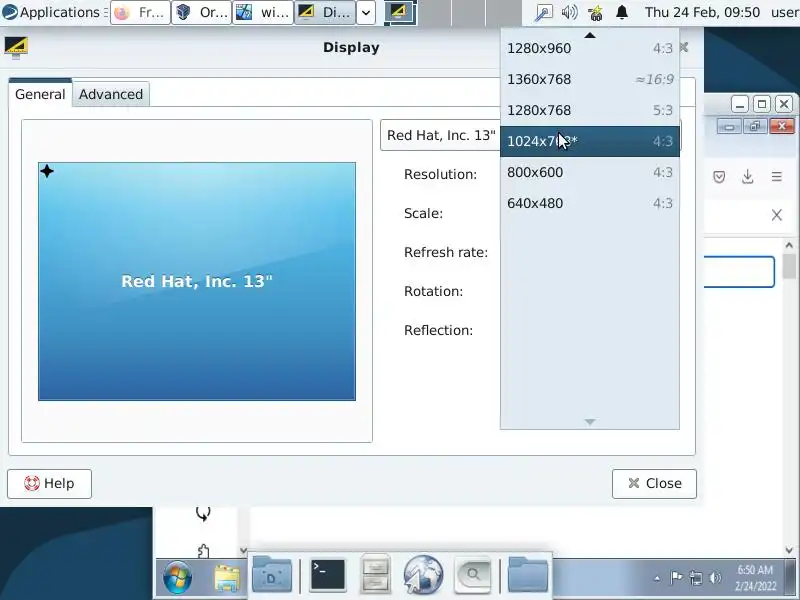Image resolution: width=800 pixels, height=600 pixels.
Task: Open the window list dropdown arrow in panel
Action: pyautogui.click(x=366, y=13)
